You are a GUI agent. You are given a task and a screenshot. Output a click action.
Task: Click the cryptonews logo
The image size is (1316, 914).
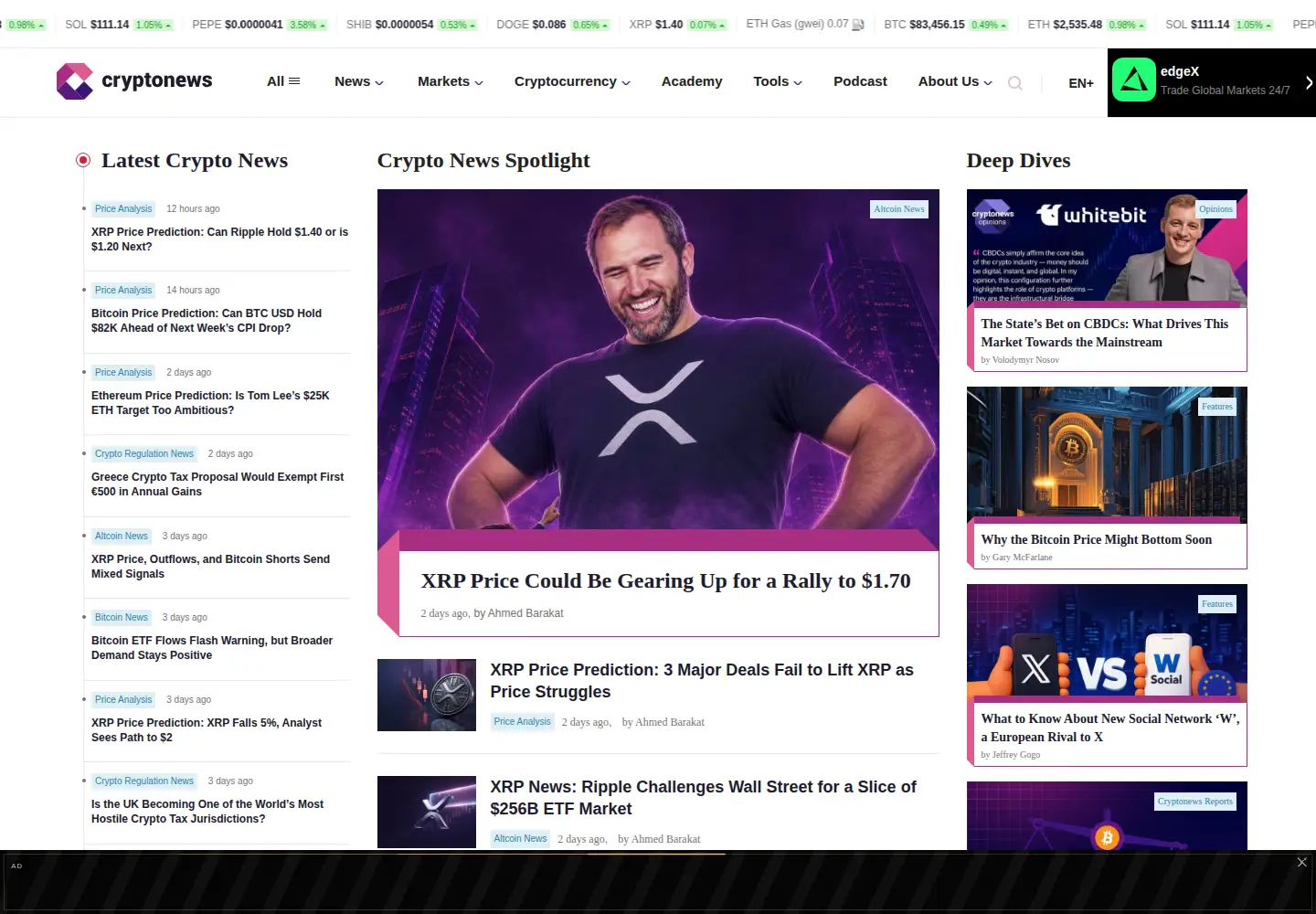(134, 81)
